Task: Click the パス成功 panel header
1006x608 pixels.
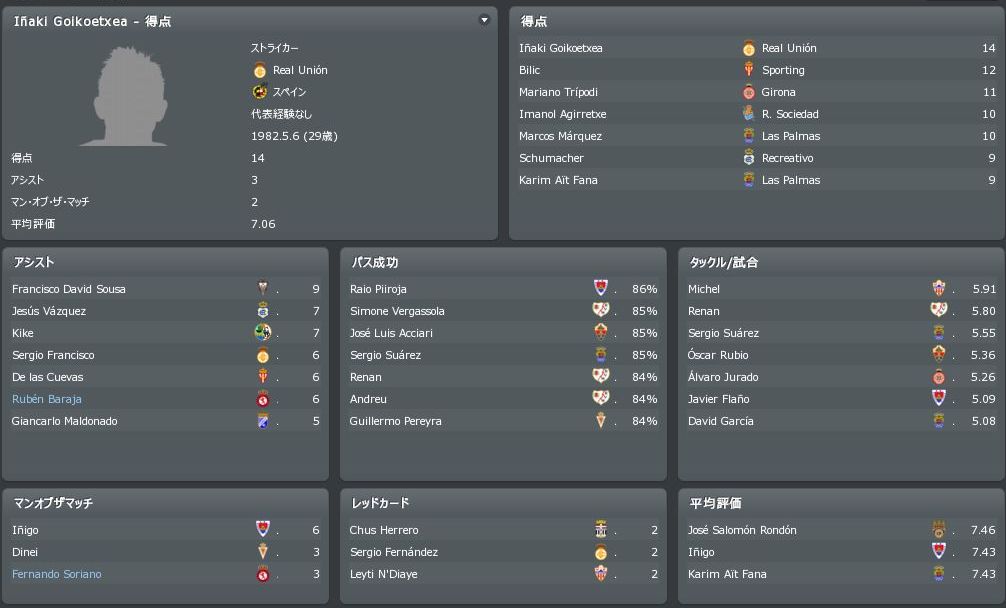Action: (x=374, y=263)
